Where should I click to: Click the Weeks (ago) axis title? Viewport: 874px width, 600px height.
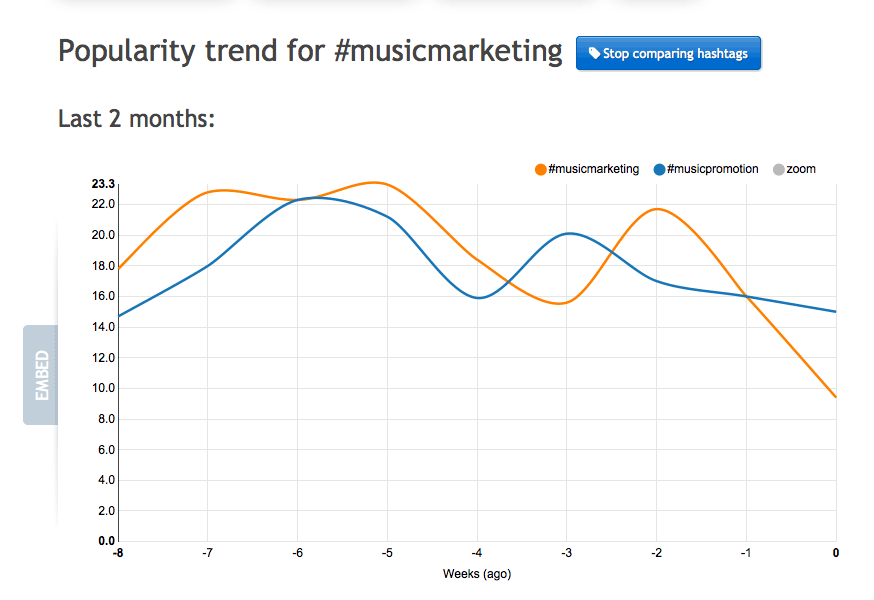(477, 574)
